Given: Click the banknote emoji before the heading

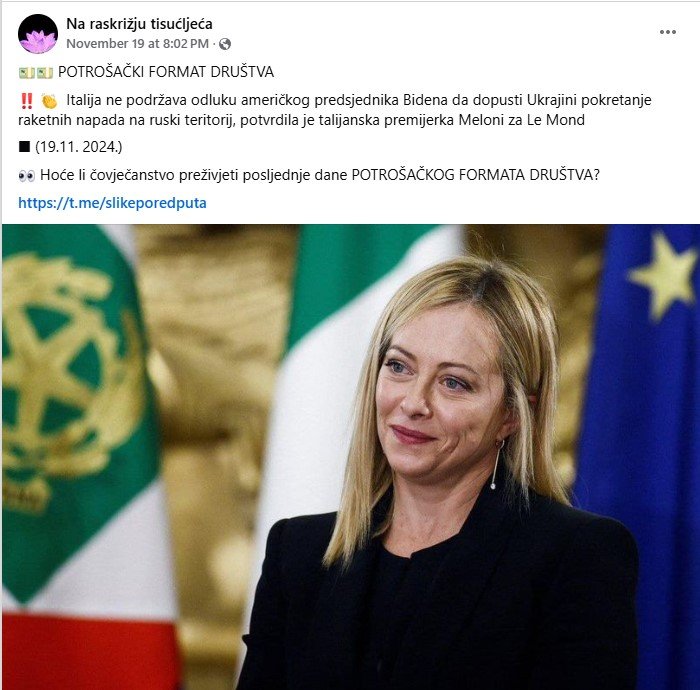Looking at the screenshot, I should click(36, 72).
